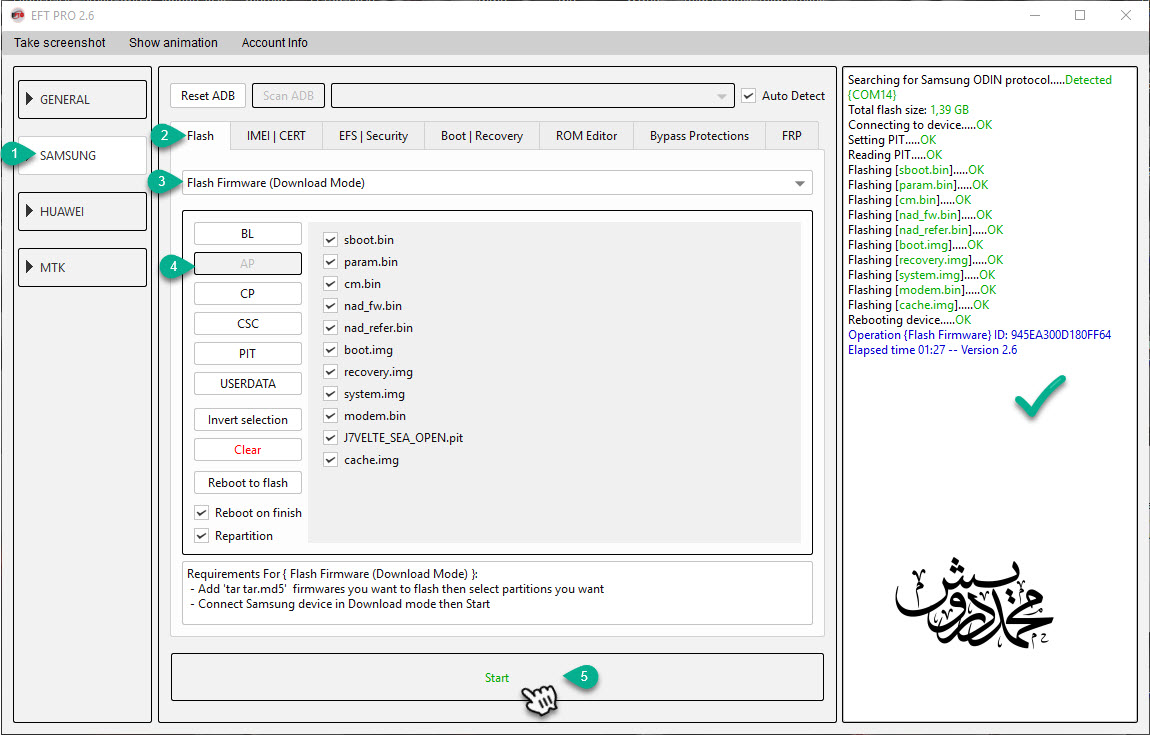Switch to the ROM Editor tab
This screenshot has width=1150, height=735.
tap(586, 136)
